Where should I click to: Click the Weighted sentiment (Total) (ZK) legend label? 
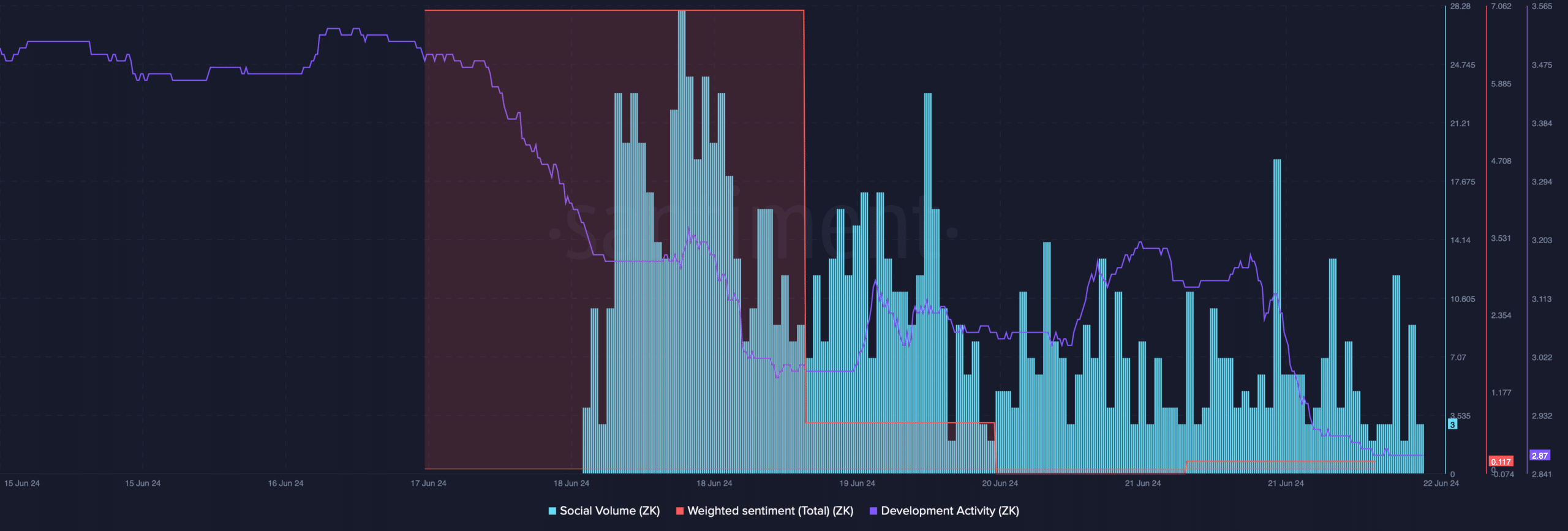point(770,511)
